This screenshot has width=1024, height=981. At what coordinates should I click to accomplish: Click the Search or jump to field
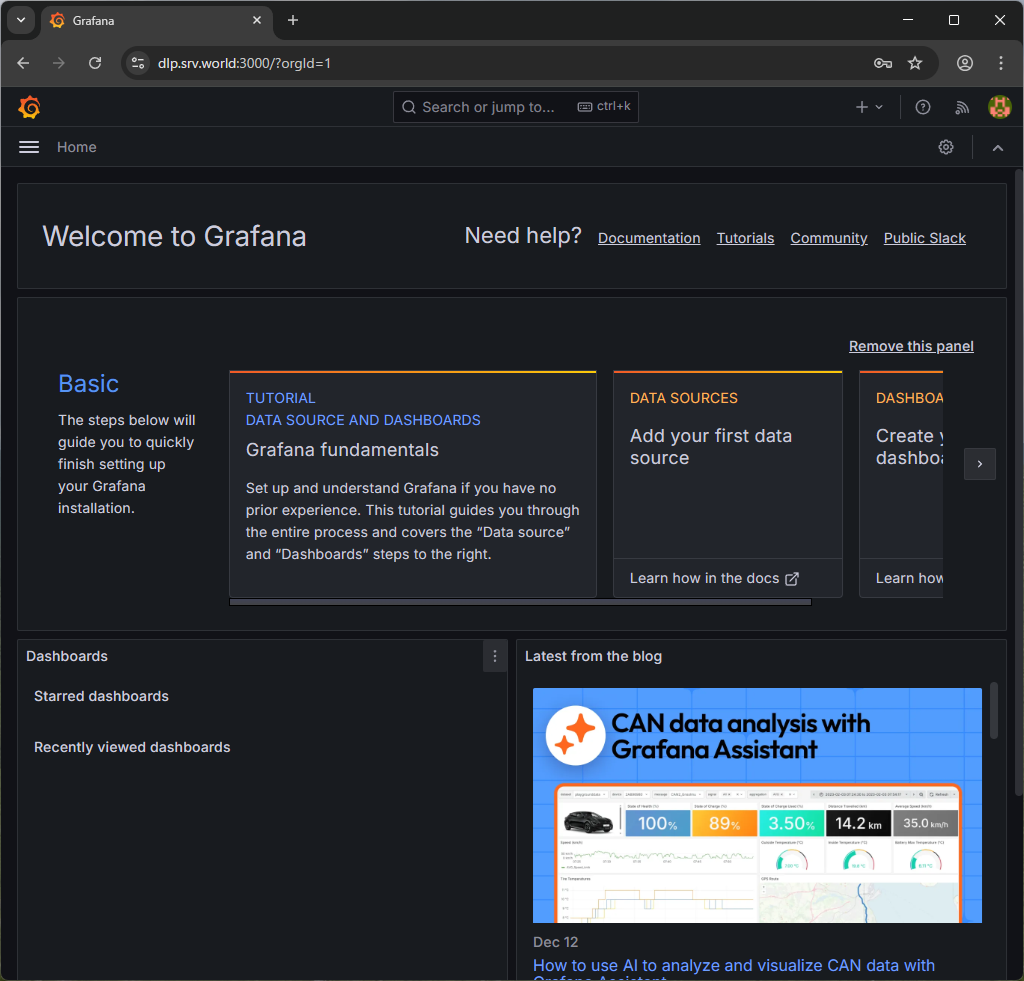click(515, 107)
